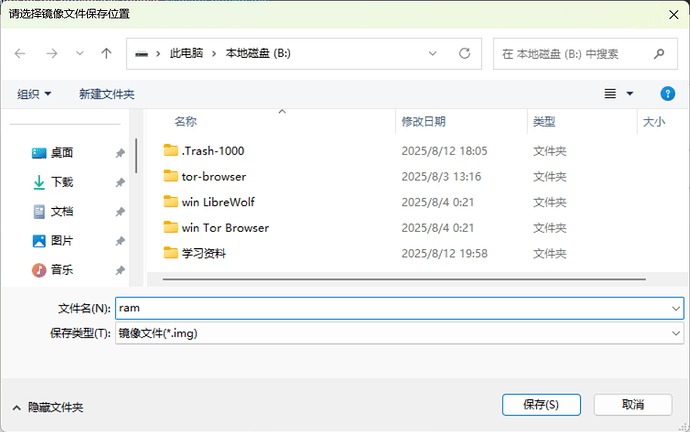Click the pin icon next to 桌面
690x432 pixels.
[x=120, y=153]
